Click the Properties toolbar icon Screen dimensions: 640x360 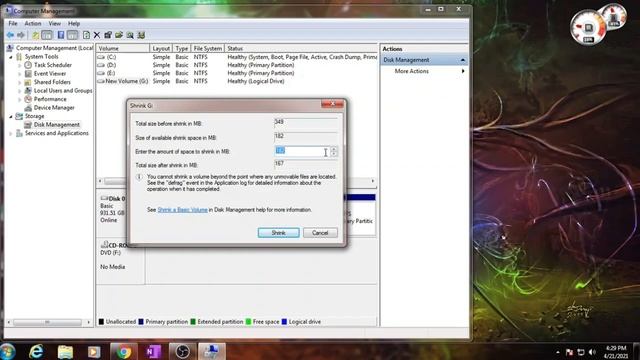(x=108, y=35)
